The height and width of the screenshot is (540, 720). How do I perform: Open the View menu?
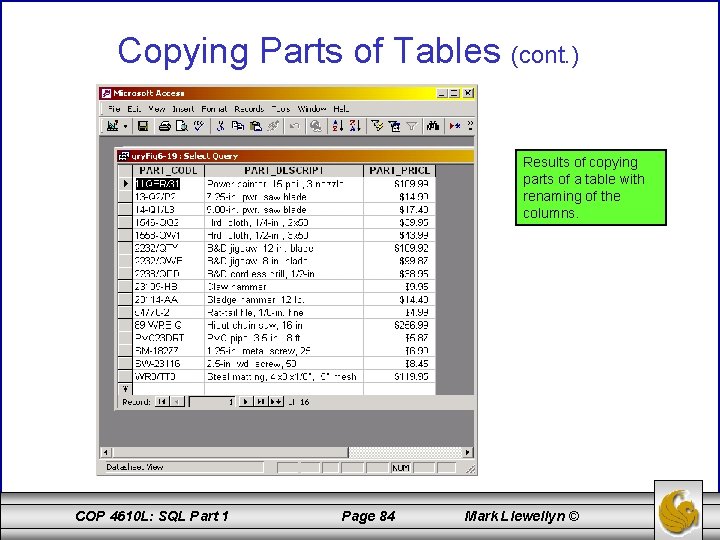(x=157, y=109)
